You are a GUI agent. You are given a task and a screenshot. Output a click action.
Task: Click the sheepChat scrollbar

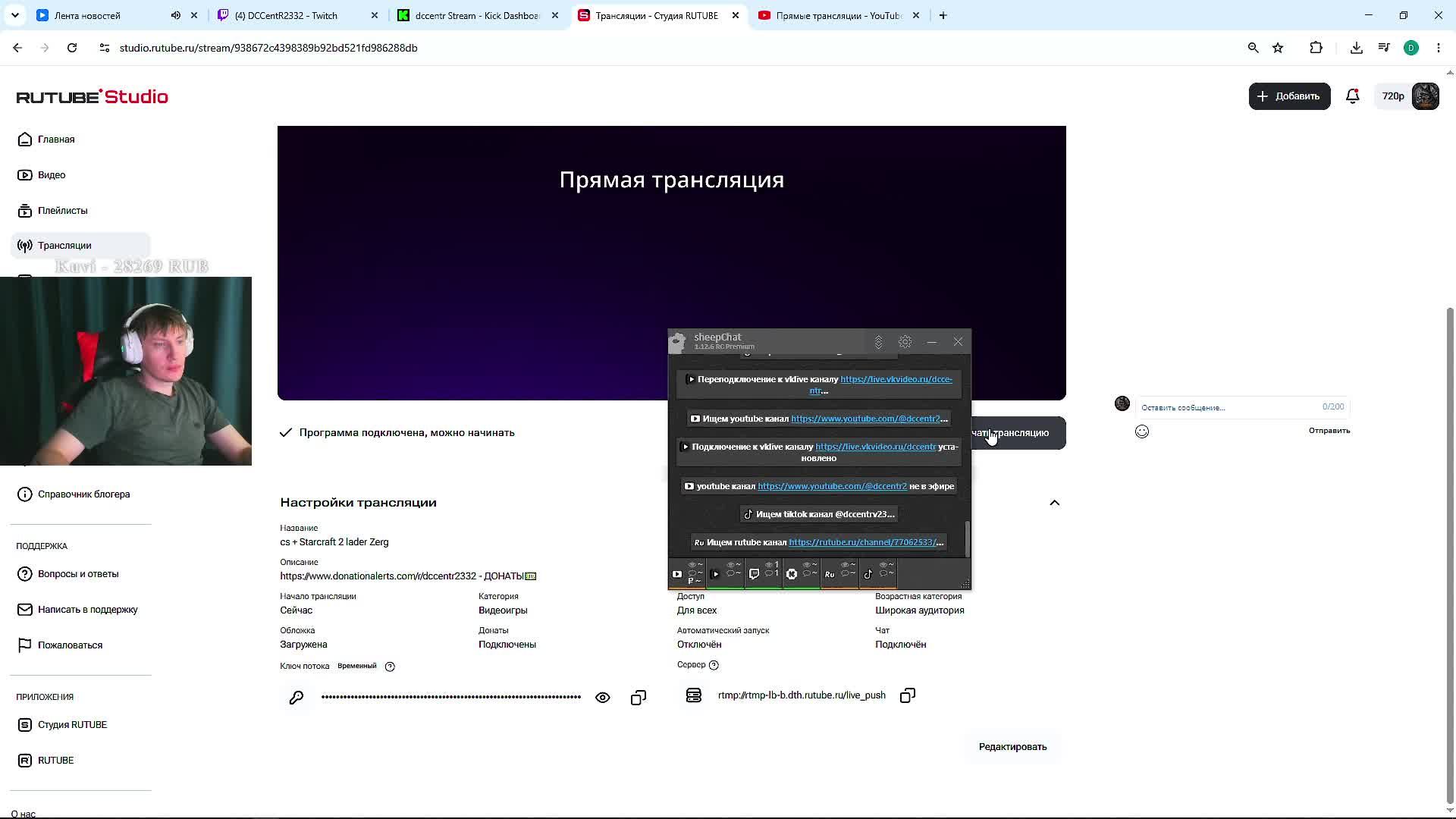point(967,538)
